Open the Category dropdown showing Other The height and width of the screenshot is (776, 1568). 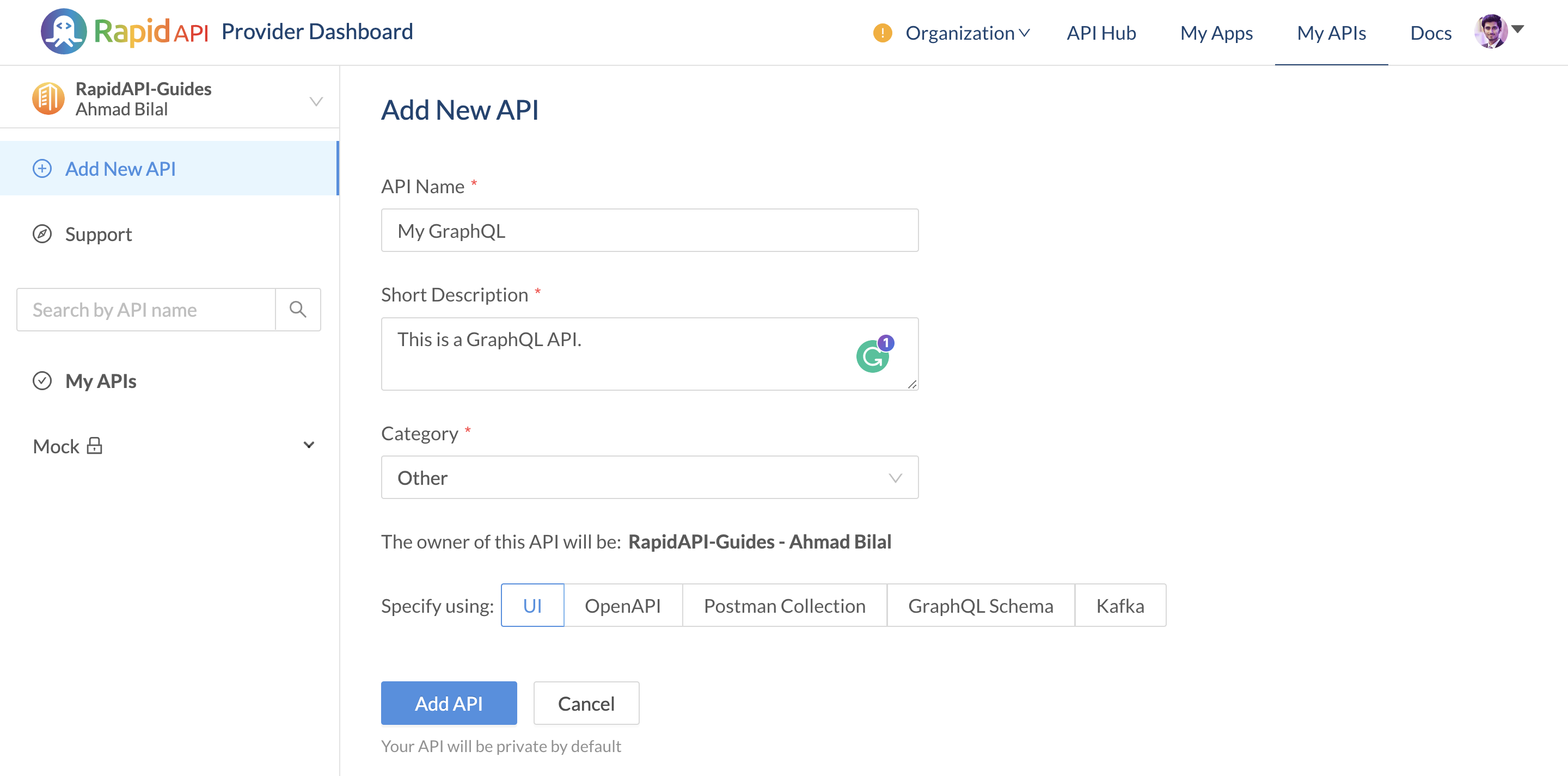click(x=649, y=478)
